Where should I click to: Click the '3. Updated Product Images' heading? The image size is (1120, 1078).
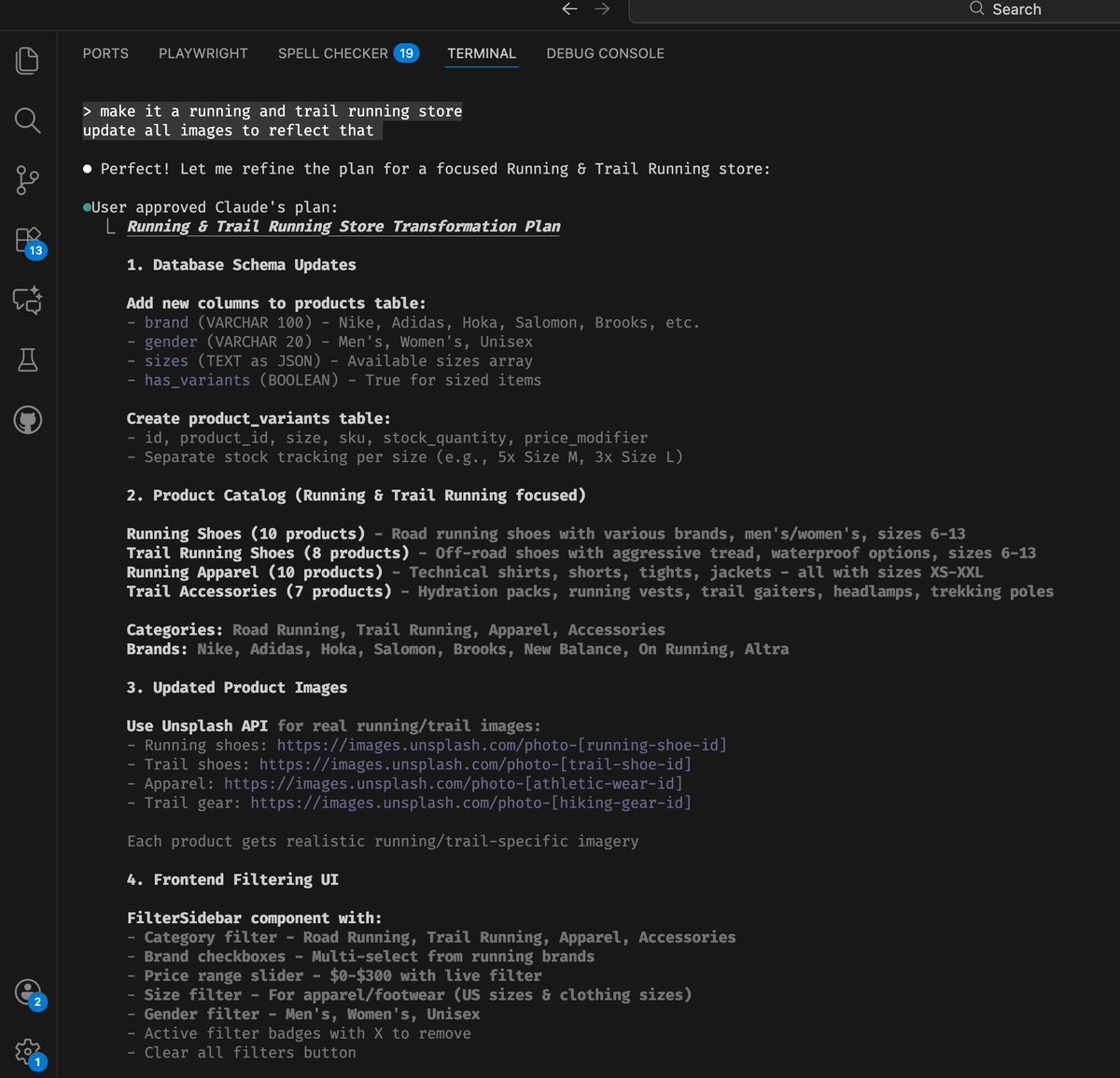pyautogui.click(x=237, y=688)
